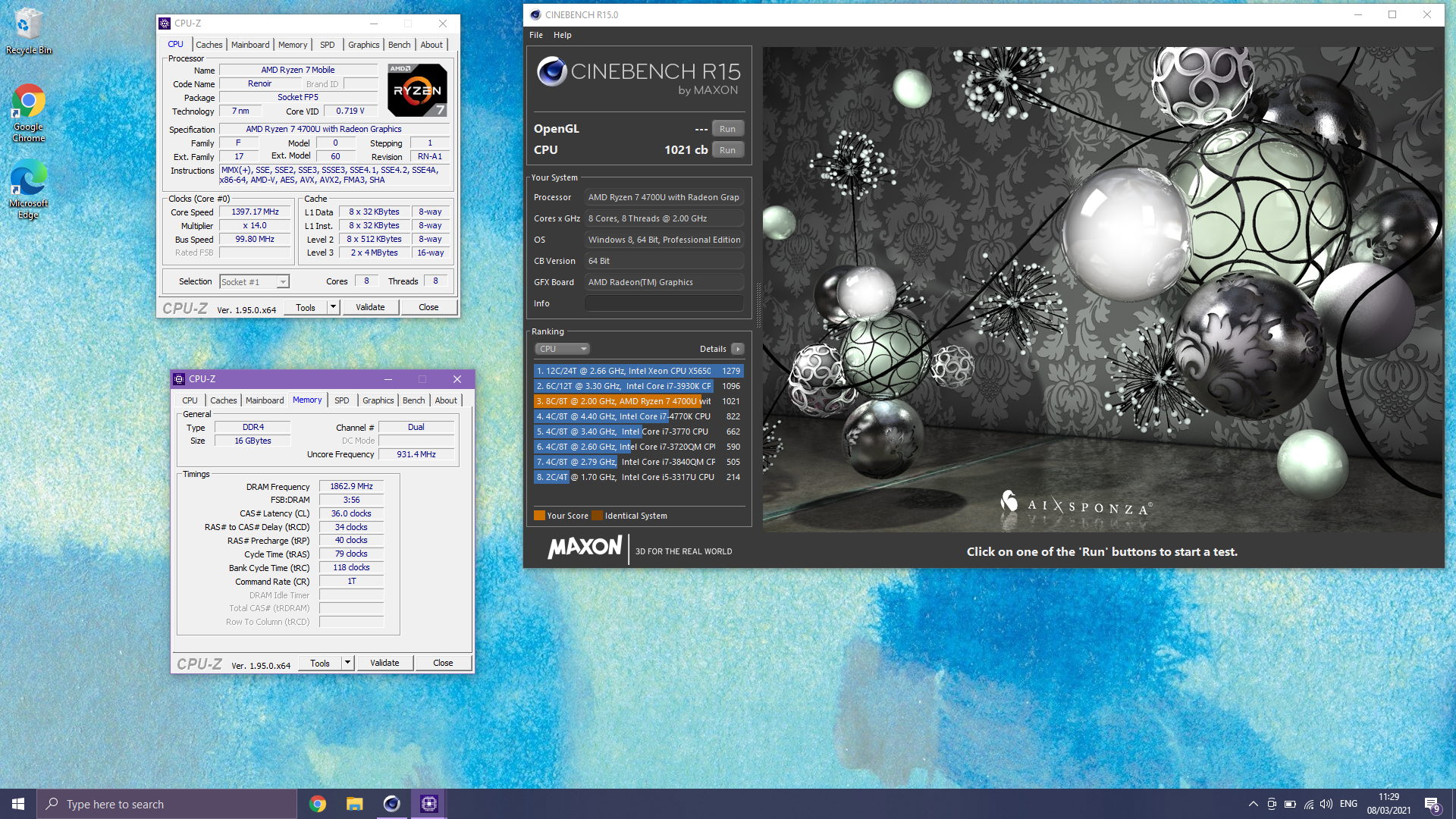
Task: Click DRAM Frequency value 1862.9 MHz
Action: point(351,486)
